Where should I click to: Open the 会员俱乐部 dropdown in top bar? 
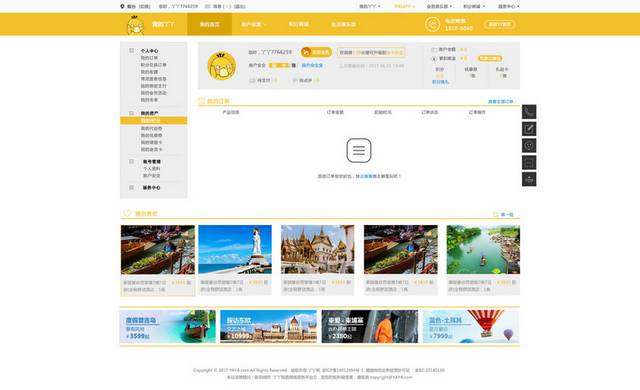pos(439,6)
